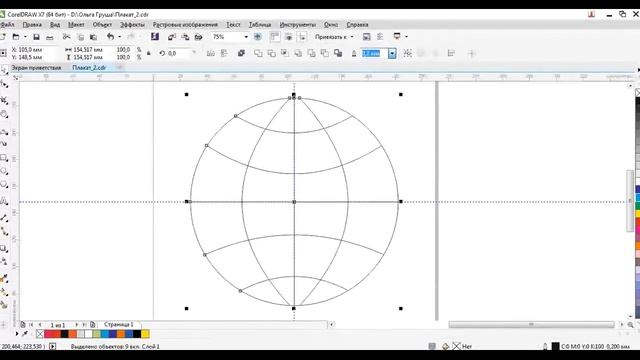
Task: Click the no-color X swatch
Action: pyautogui.click(x=40, y=334)
